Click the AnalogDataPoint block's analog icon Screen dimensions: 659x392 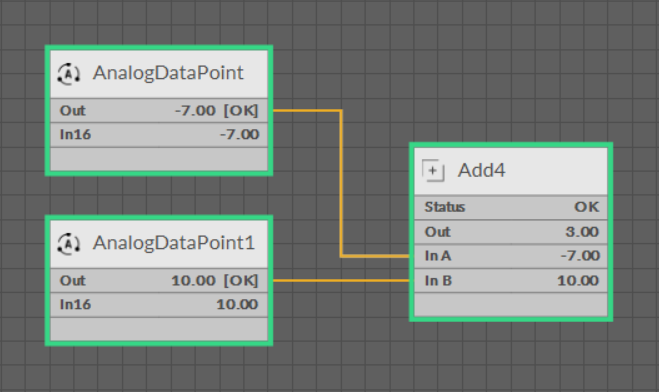pyautogui.click(x=69, y=74)
